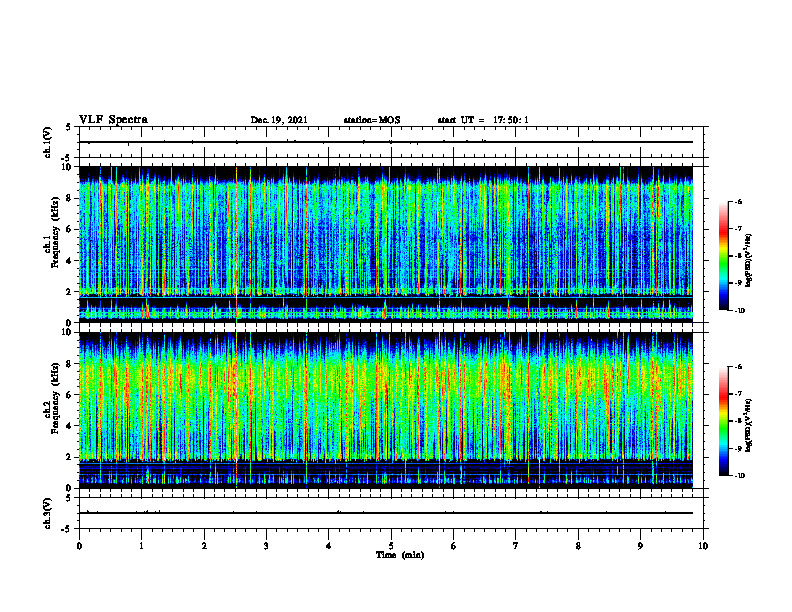This screenshot has width=792, height=612.
Task: Click the "6" tick on the time axis
Action: [x=454, y=546]
